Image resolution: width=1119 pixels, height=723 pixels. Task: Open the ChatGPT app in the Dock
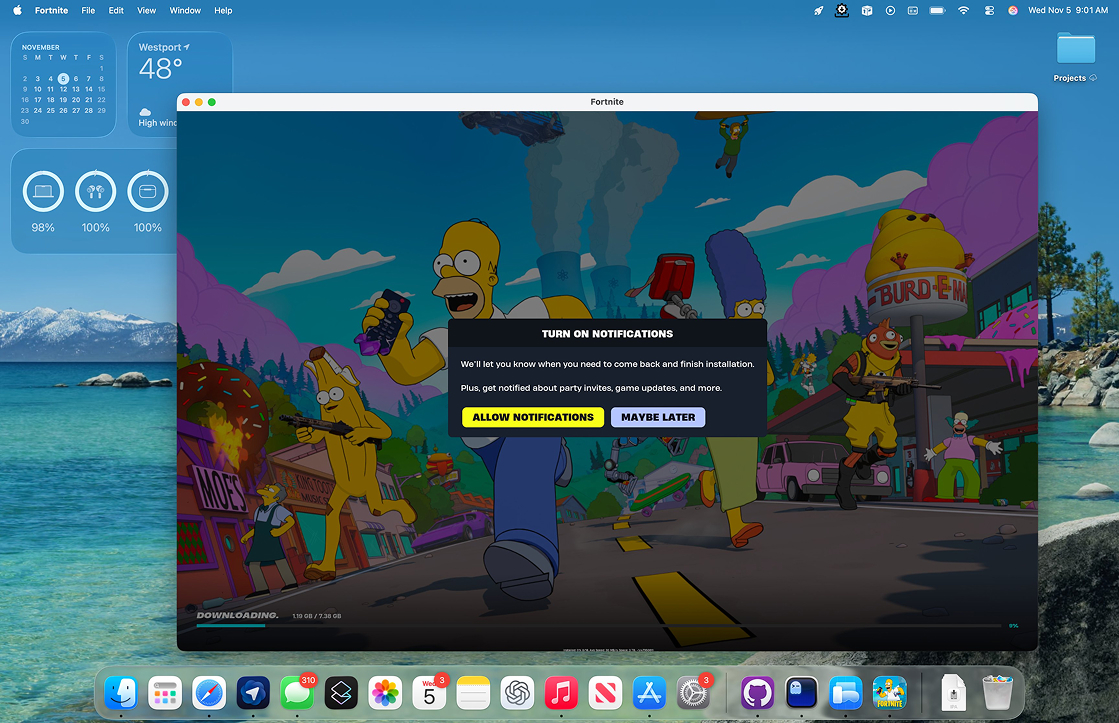tap(517, 692)
